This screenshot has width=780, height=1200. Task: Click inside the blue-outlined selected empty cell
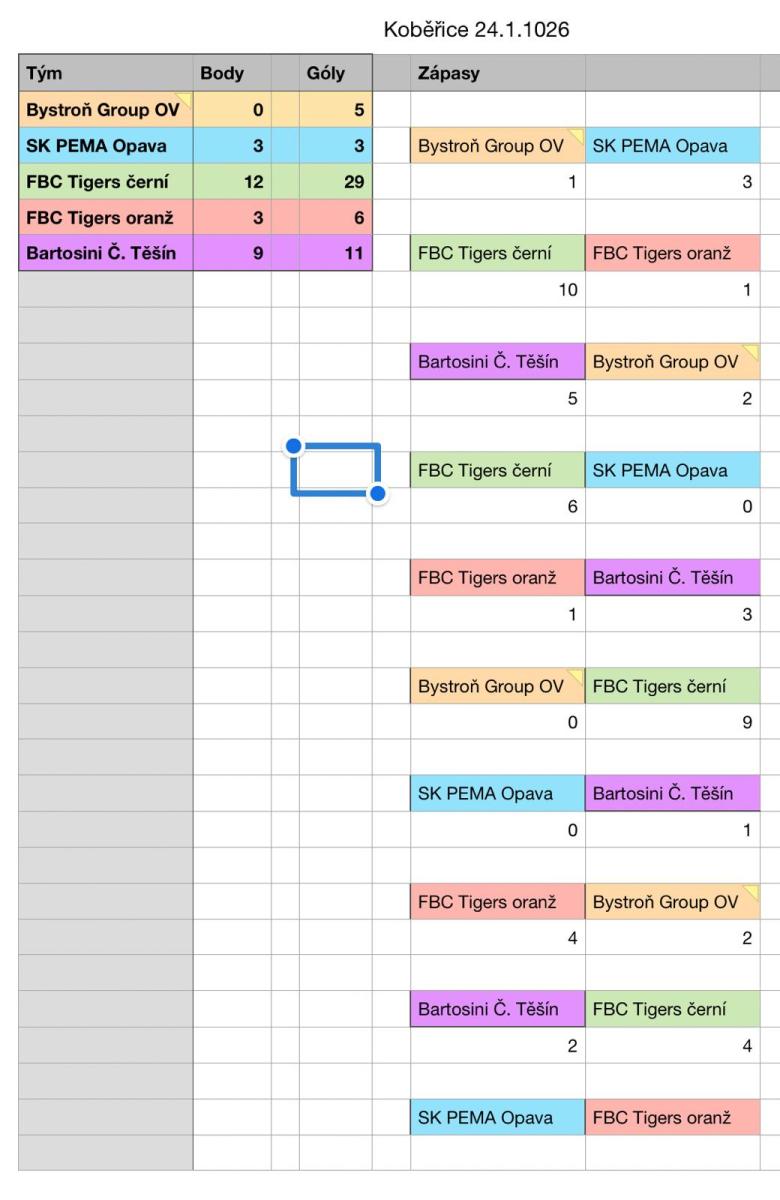pos(335,469)
